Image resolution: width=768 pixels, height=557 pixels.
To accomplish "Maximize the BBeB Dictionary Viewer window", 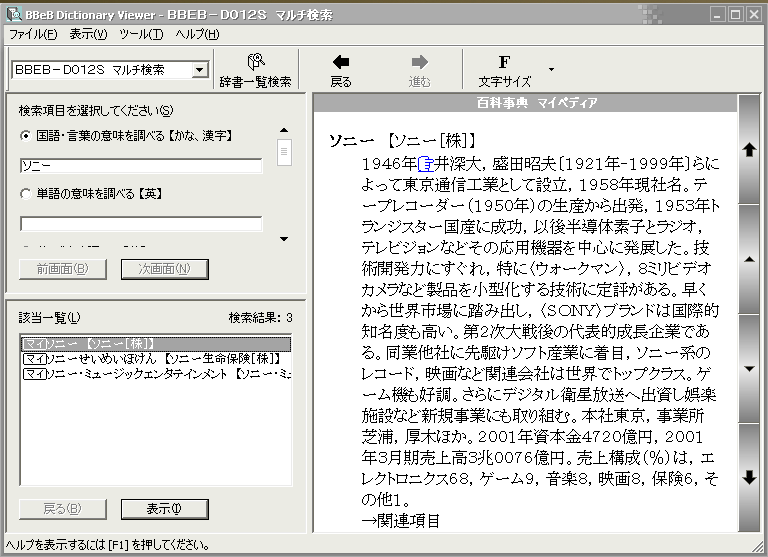I will (x=735, y=14).
